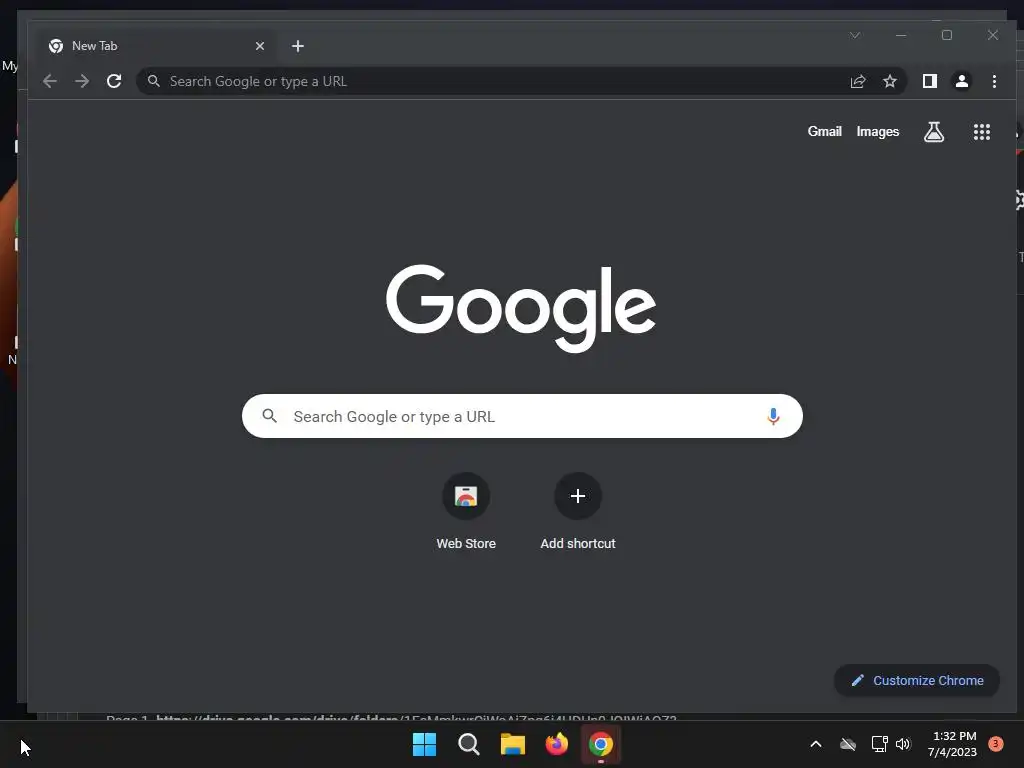Open the Chrome side panel

click(929, 81)
